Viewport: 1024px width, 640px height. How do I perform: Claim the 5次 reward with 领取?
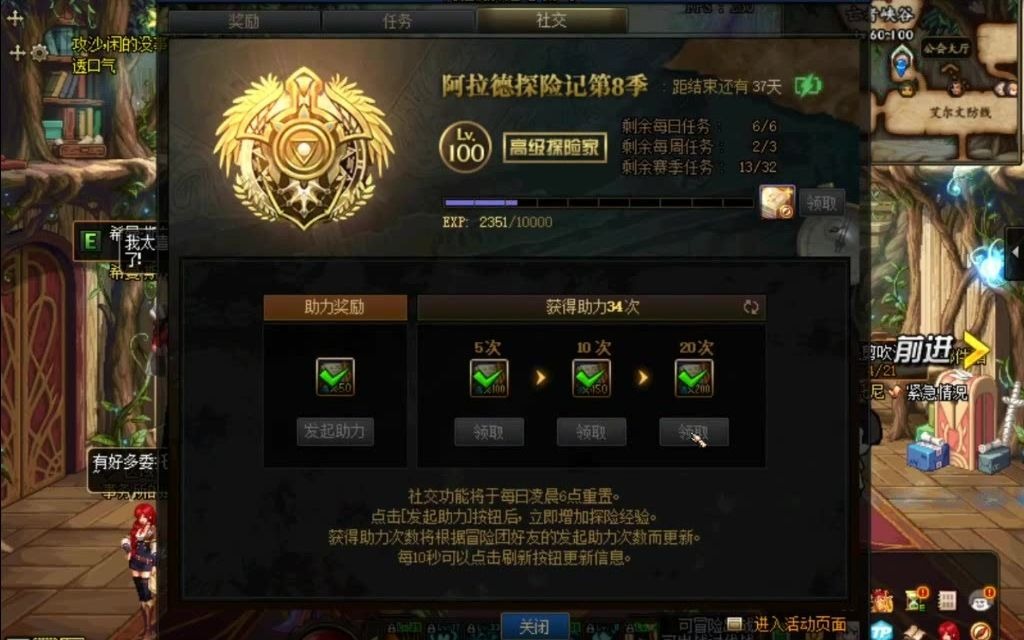click(x=489, y=432)
